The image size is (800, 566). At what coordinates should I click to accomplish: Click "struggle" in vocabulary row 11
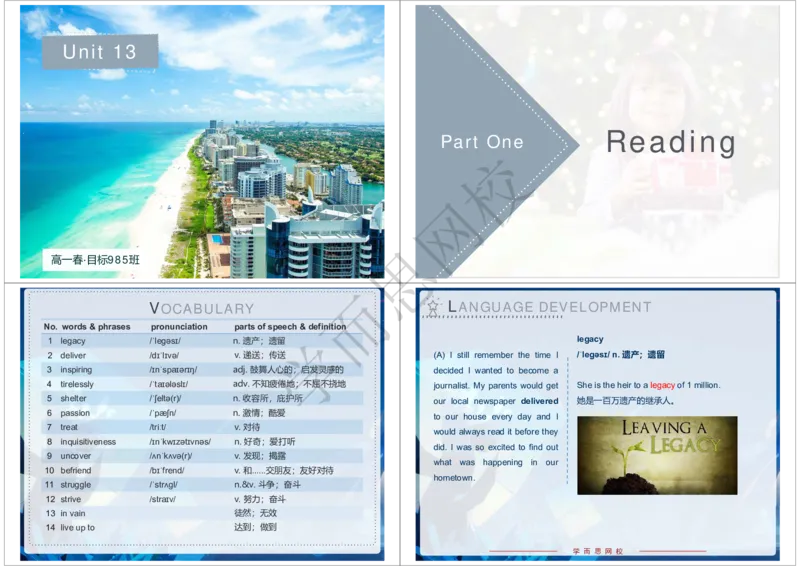[76, 485]
